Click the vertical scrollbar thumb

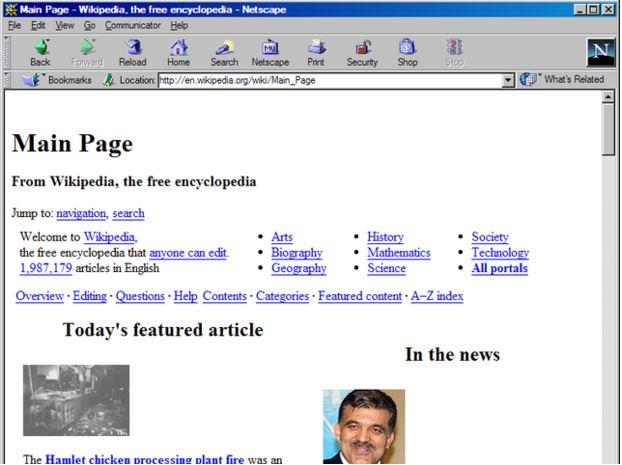click(x=608, y=129)
